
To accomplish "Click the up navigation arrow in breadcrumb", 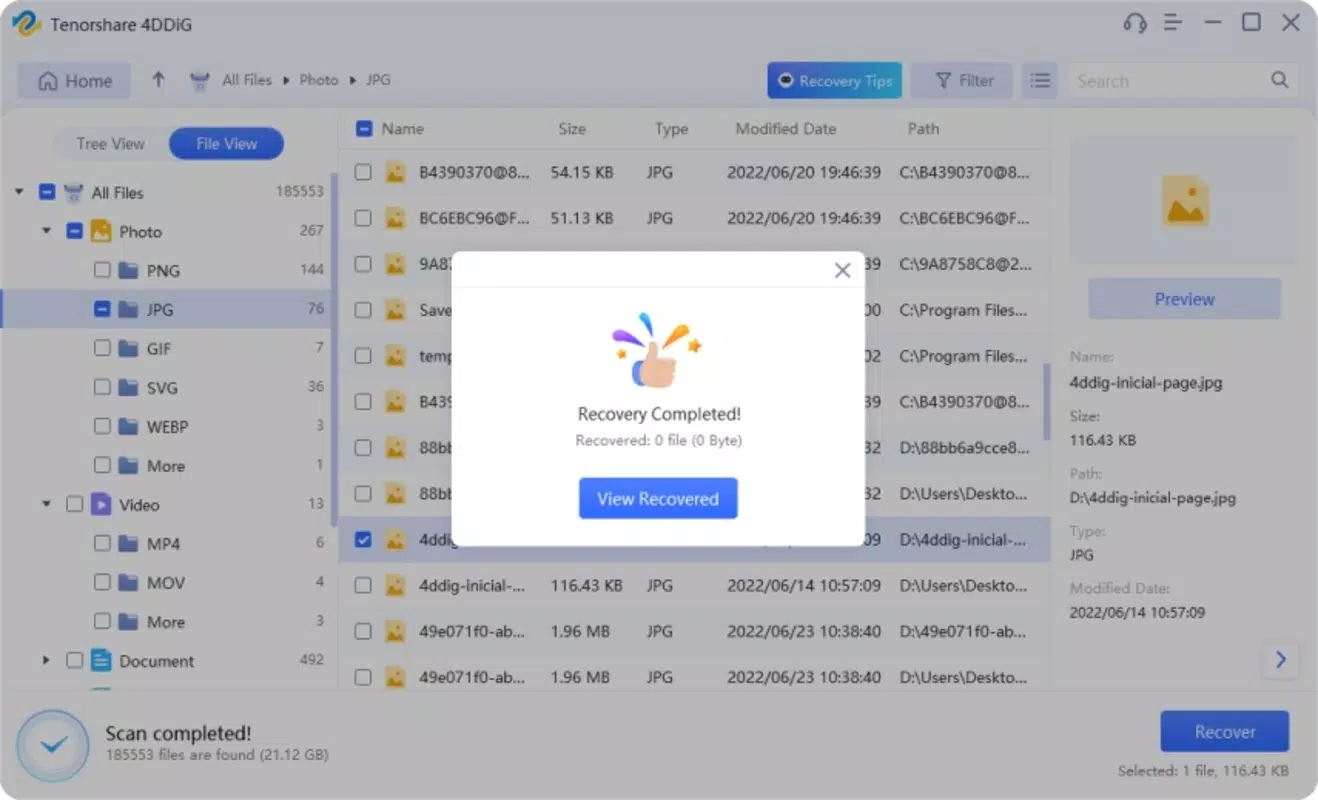I will (x=158, y=79).
